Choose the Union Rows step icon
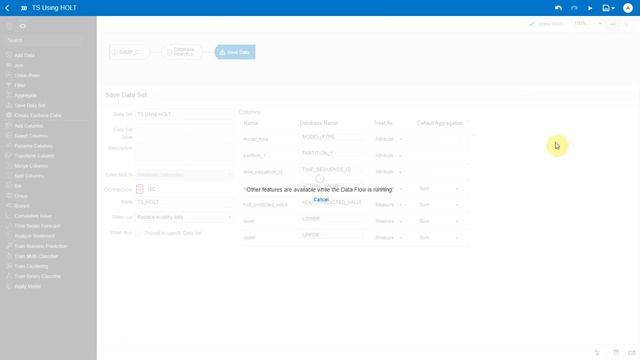This screenshot has height=360, width=640. click(x=9, y=75)
